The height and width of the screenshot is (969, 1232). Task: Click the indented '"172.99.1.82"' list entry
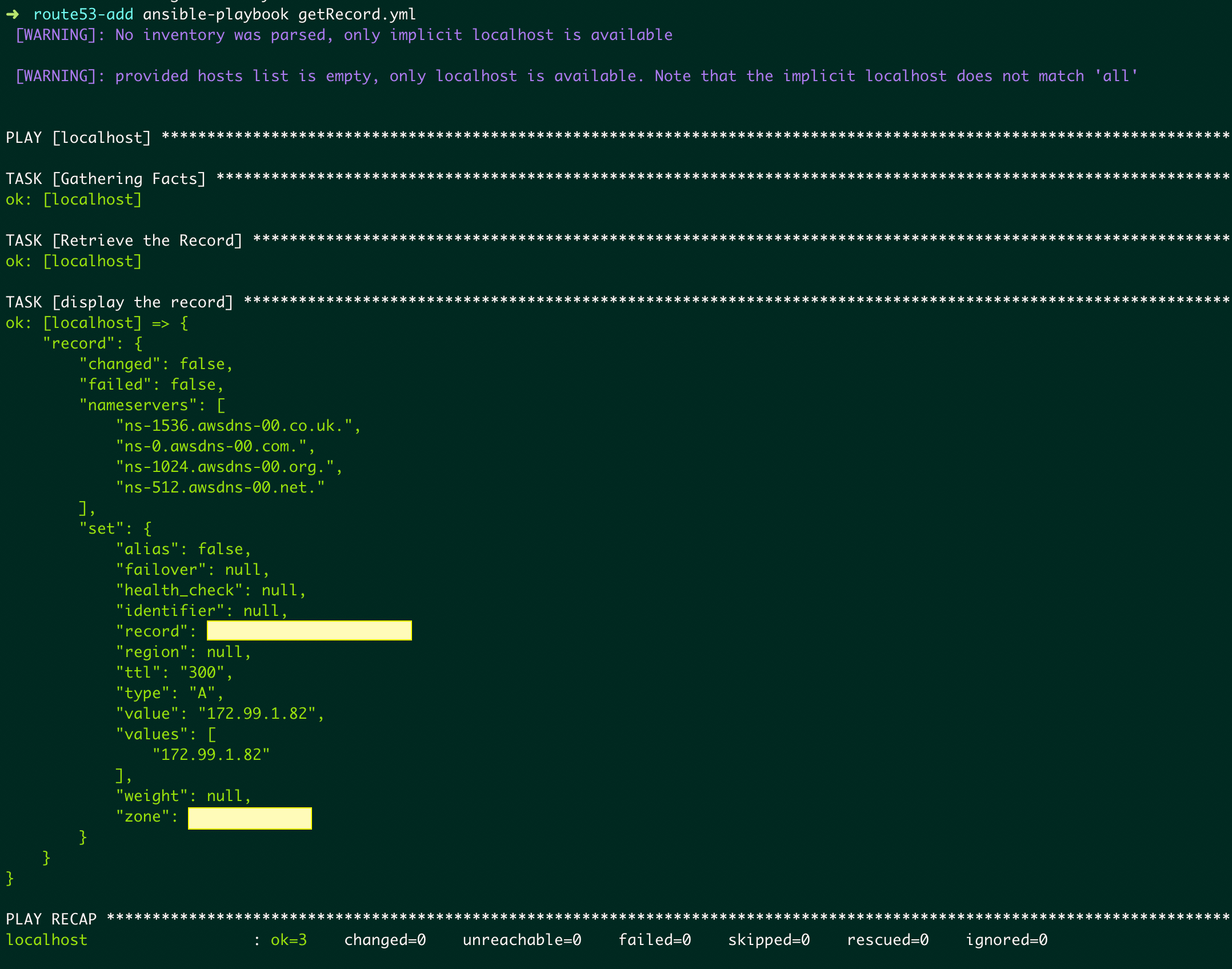pos(211,755)
